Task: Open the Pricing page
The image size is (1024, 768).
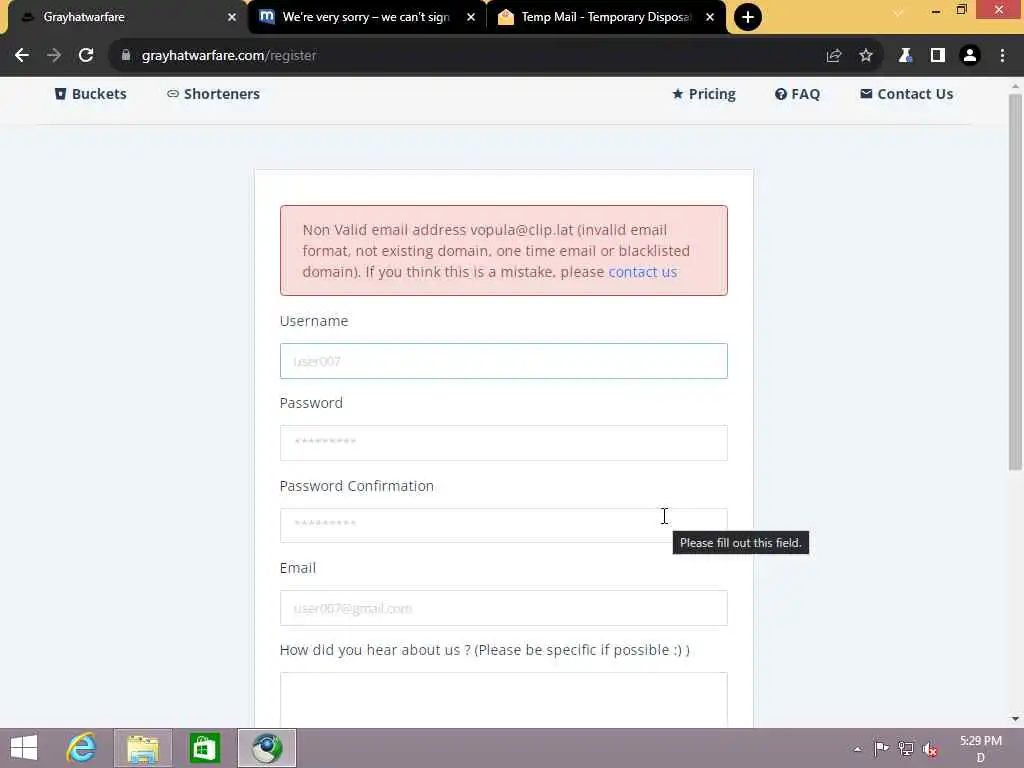Action: point(704,94)
